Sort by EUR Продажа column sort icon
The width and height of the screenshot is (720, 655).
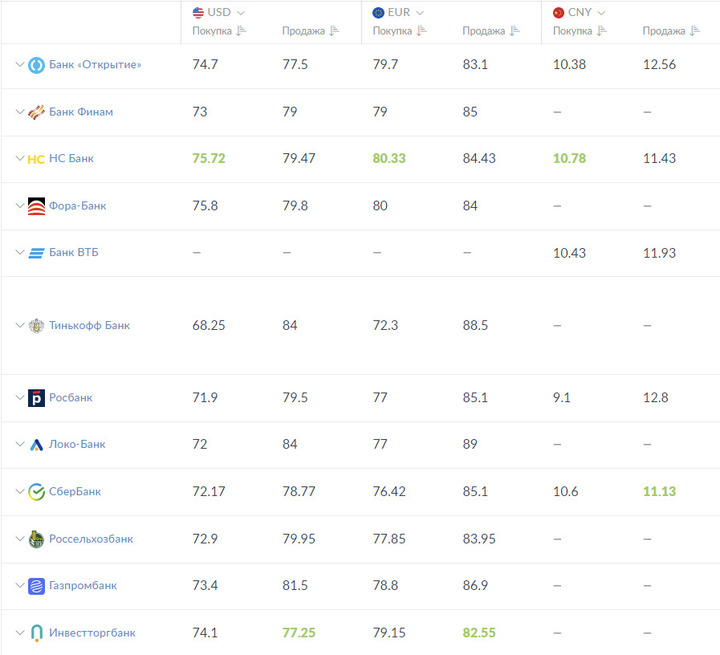[x=515, y=31]
